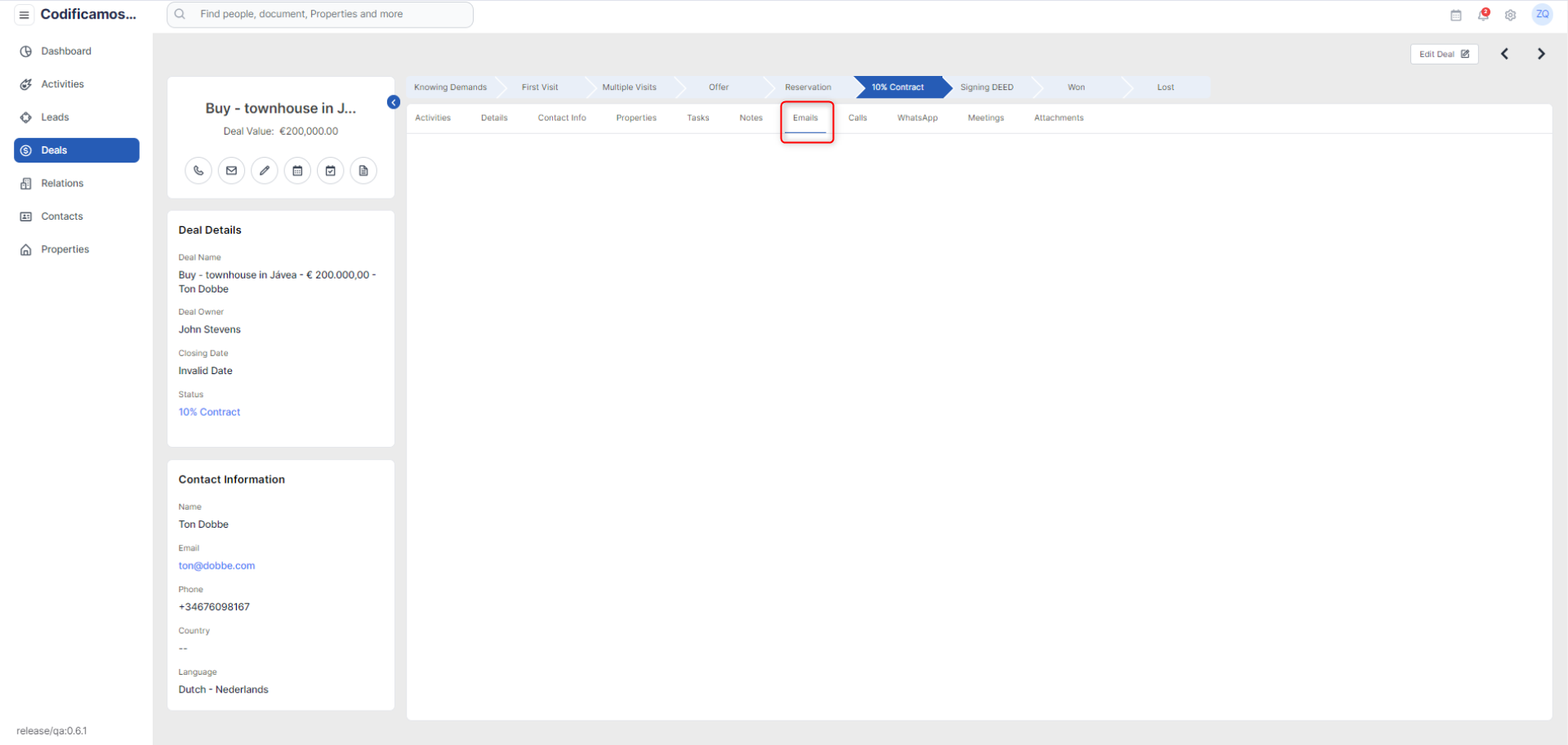Open the settings gear icon
Screen dimensions: 1568x745
tap(1511, 15)
